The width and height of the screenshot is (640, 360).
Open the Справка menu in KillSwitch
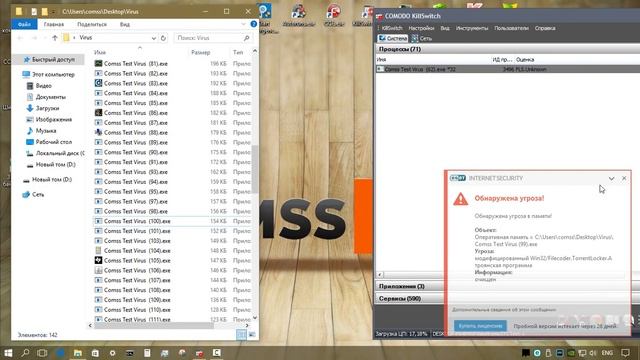click(x=545, y=28)
